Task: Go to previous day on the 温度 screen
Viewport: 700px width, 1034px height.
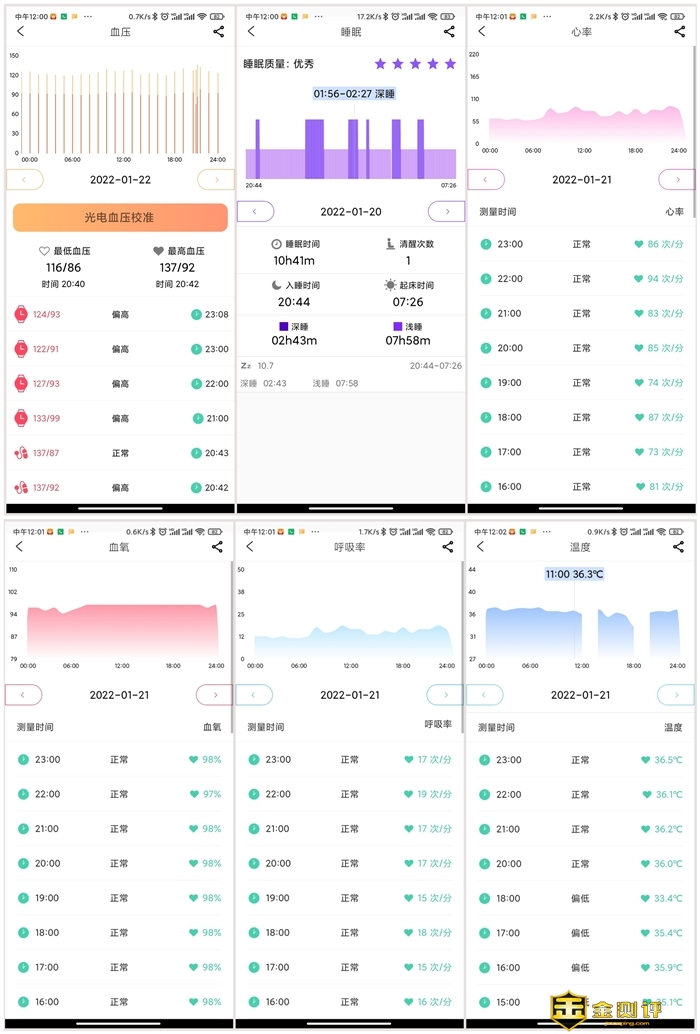Action: (x=485, y=695)
